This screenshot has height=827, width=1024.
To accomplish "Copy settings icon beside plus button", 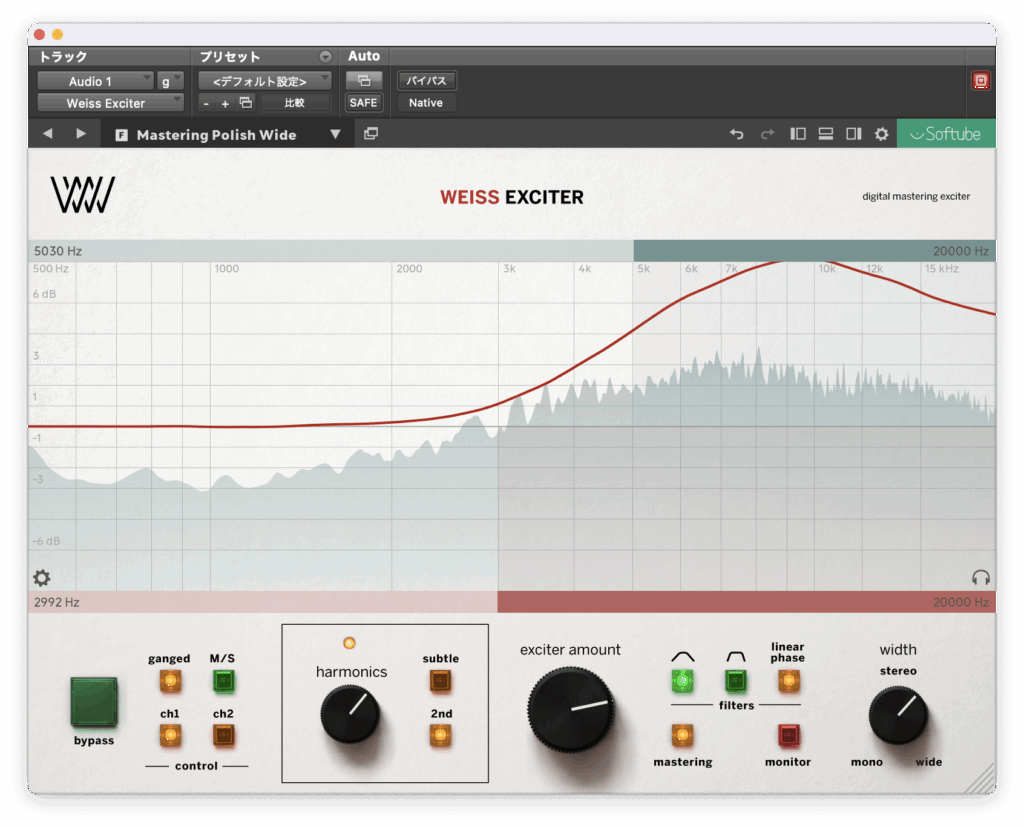I will (246, 103).
